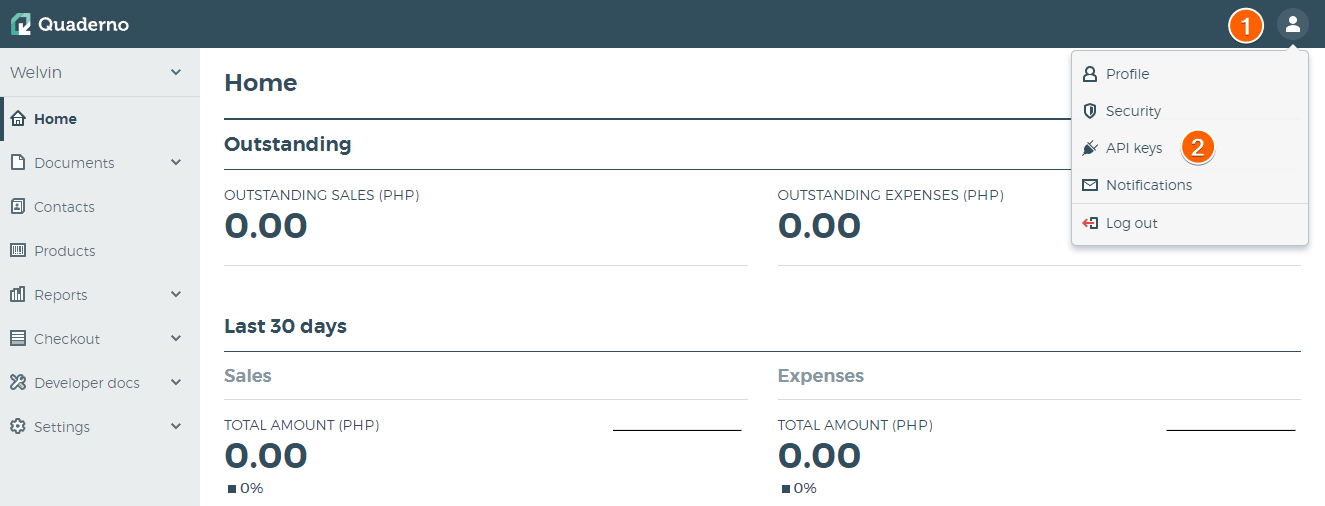The image size is (1325, 506).
Task: Open Notifications from the user menu
Action: (x=1148, y=185)
